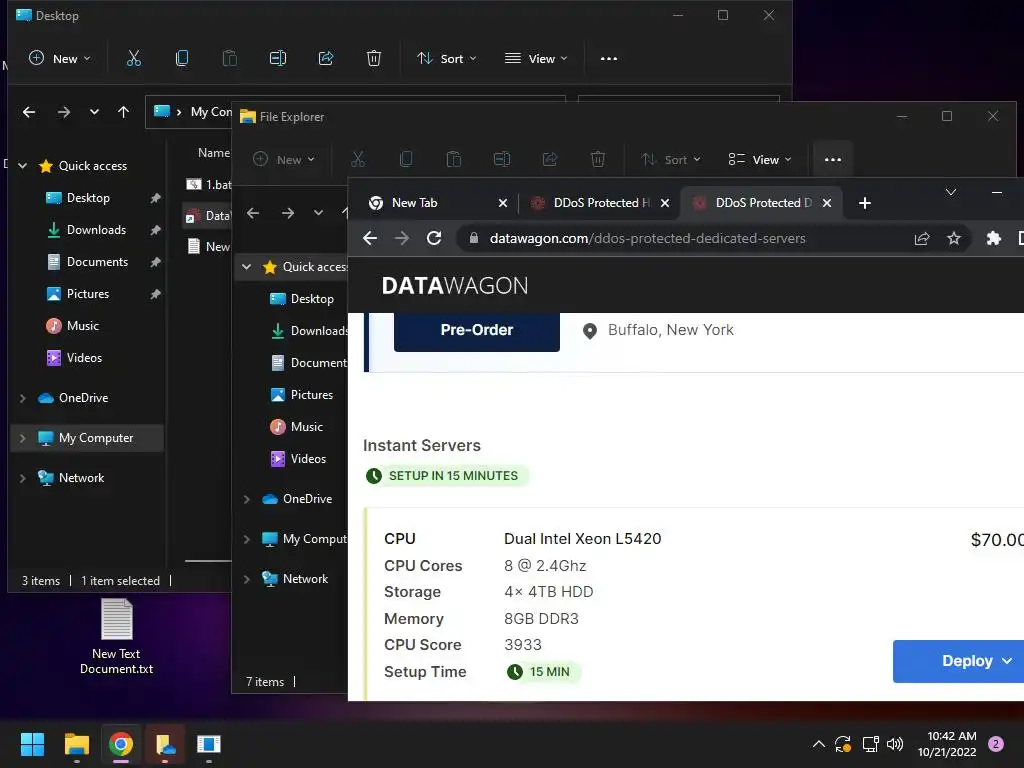Click the Delete trash icon in Desktop window toolbar

click(374, 59)
